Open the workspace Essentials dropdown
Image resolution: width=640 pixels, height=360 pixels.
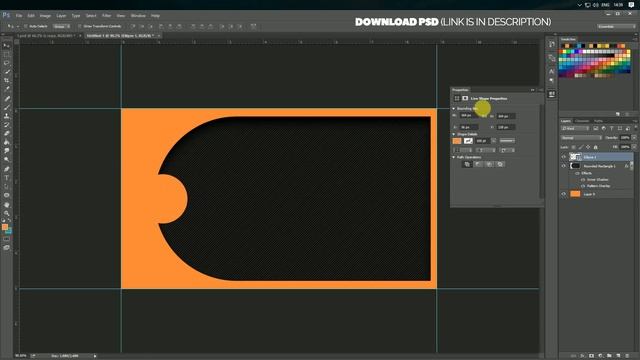pyautogui.click(x=616, y=26)
